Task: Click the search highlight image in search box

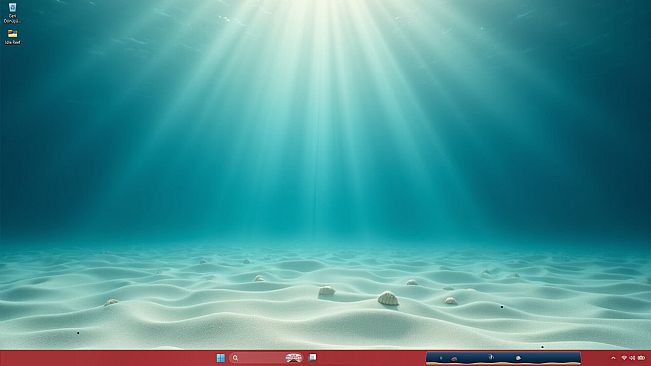Action: [294, 358]
